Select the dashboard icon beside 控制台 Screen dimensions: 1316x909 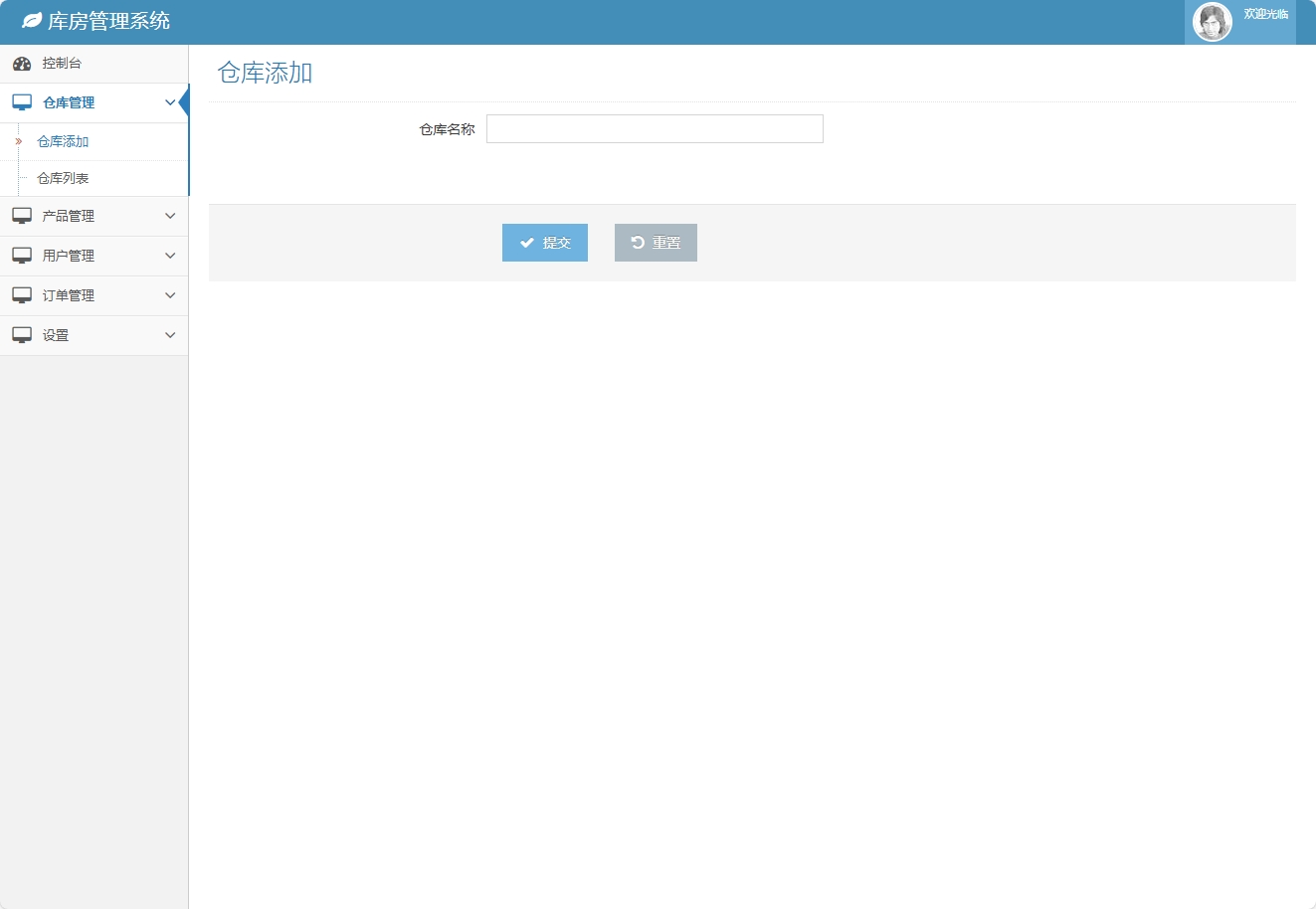(x=22, y=63)
